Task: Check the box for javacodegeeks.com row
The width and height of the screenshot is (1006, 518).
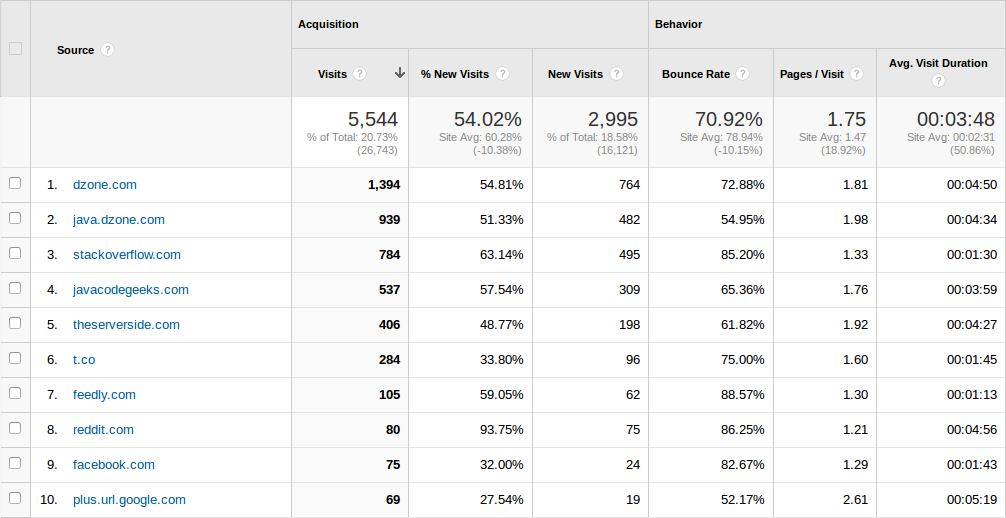Action: (x=15, y=288)
